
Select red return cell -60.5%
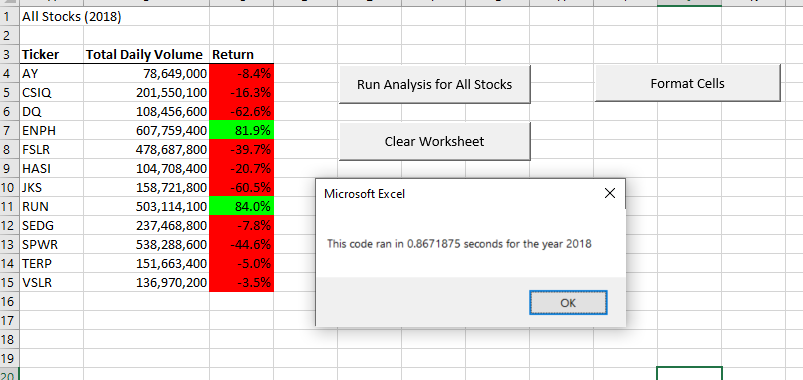coord(241,187)
